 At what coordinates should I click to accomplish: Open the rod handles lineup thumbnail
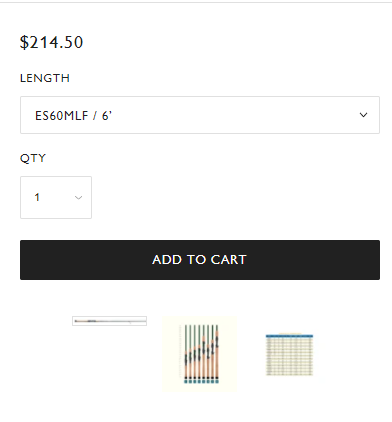click(x=200, y=354)
